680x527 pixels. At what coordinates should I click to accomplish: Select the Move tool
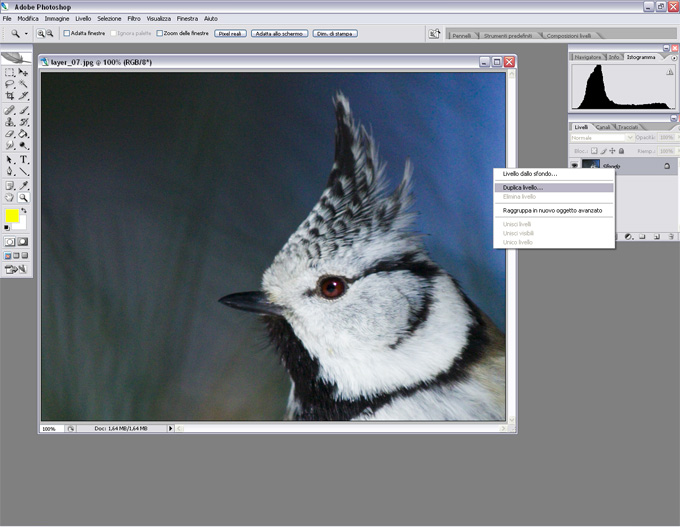(x=23, y=72)
